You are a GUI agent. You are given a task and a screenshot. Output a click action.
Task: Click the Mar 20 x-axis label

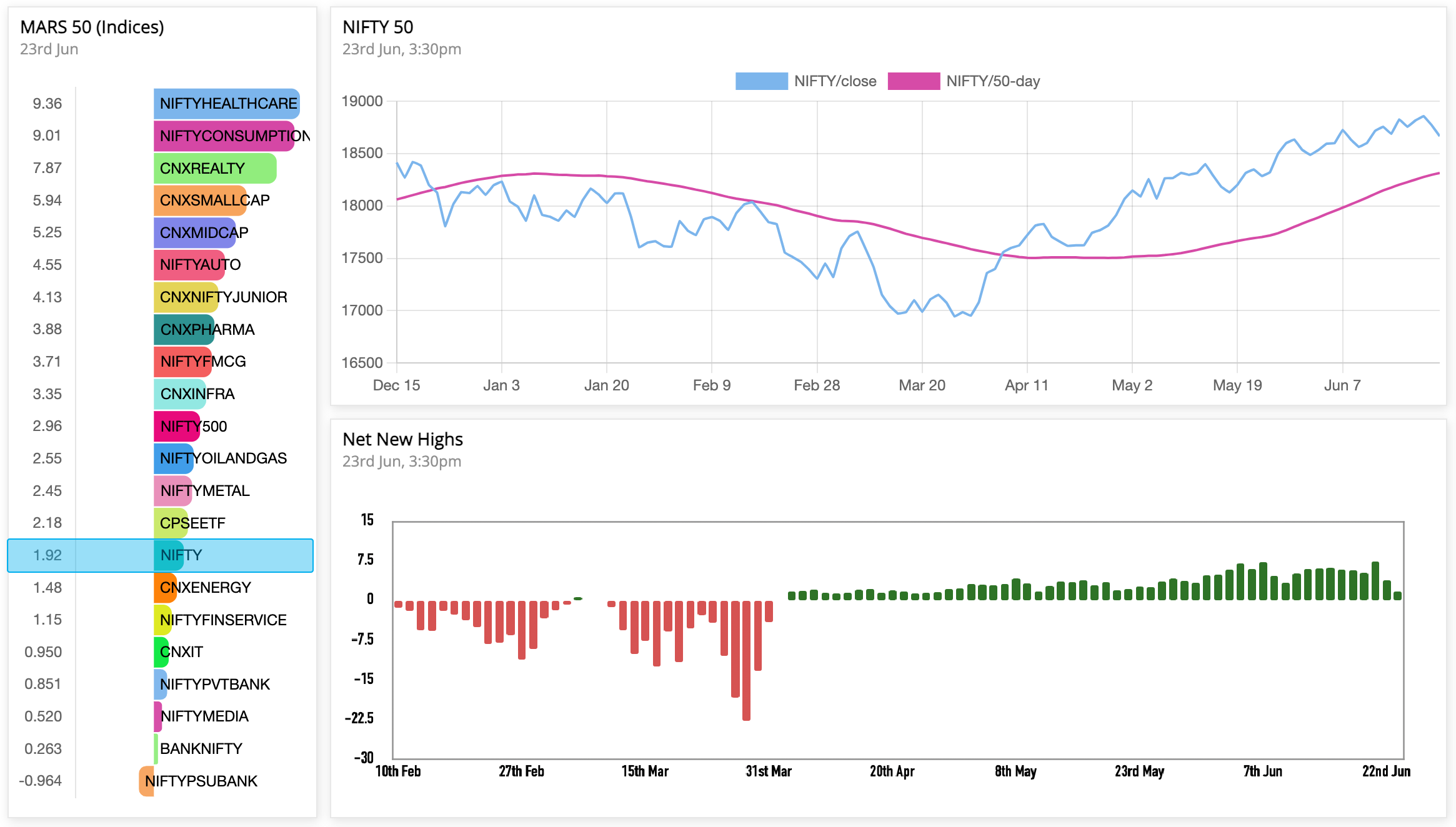coord(922,385)
